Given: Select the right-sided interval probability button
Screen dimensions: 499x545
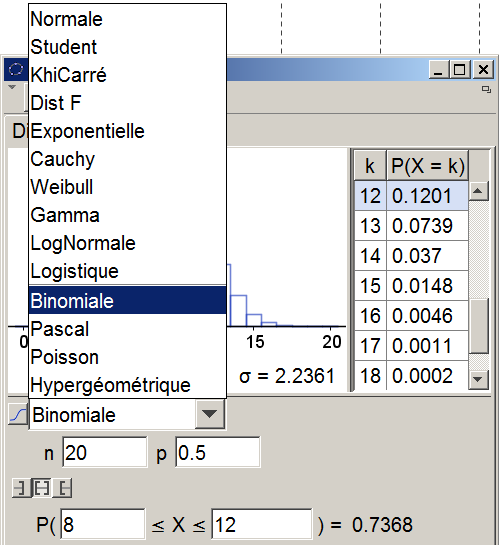Looking at the screenshot, I should point(62,489).
